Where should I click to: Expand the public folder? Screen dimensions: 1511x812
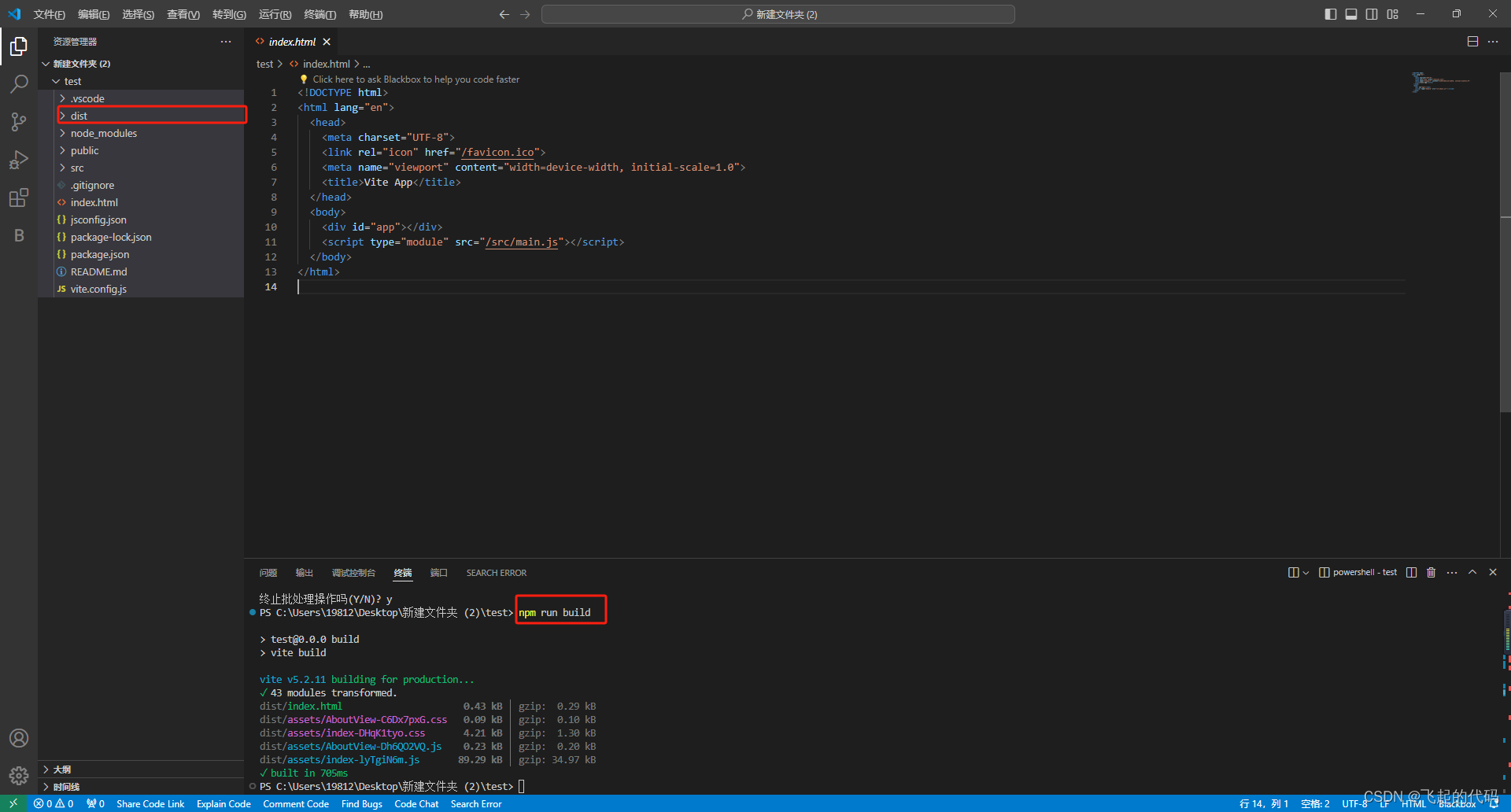click(x=142, y=150)
